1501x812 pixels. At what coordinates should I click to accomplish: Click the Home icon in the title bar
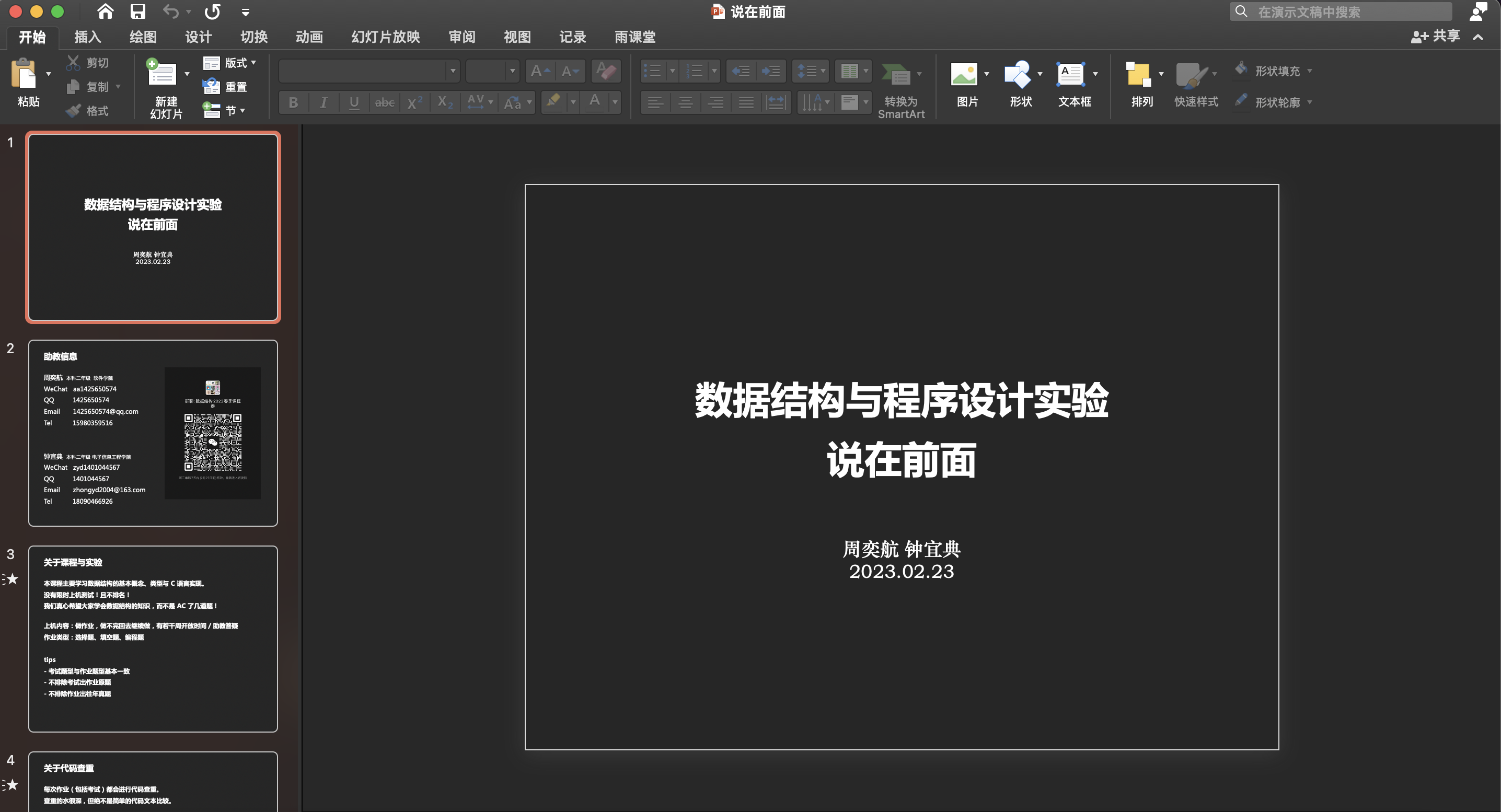point(105,11)
